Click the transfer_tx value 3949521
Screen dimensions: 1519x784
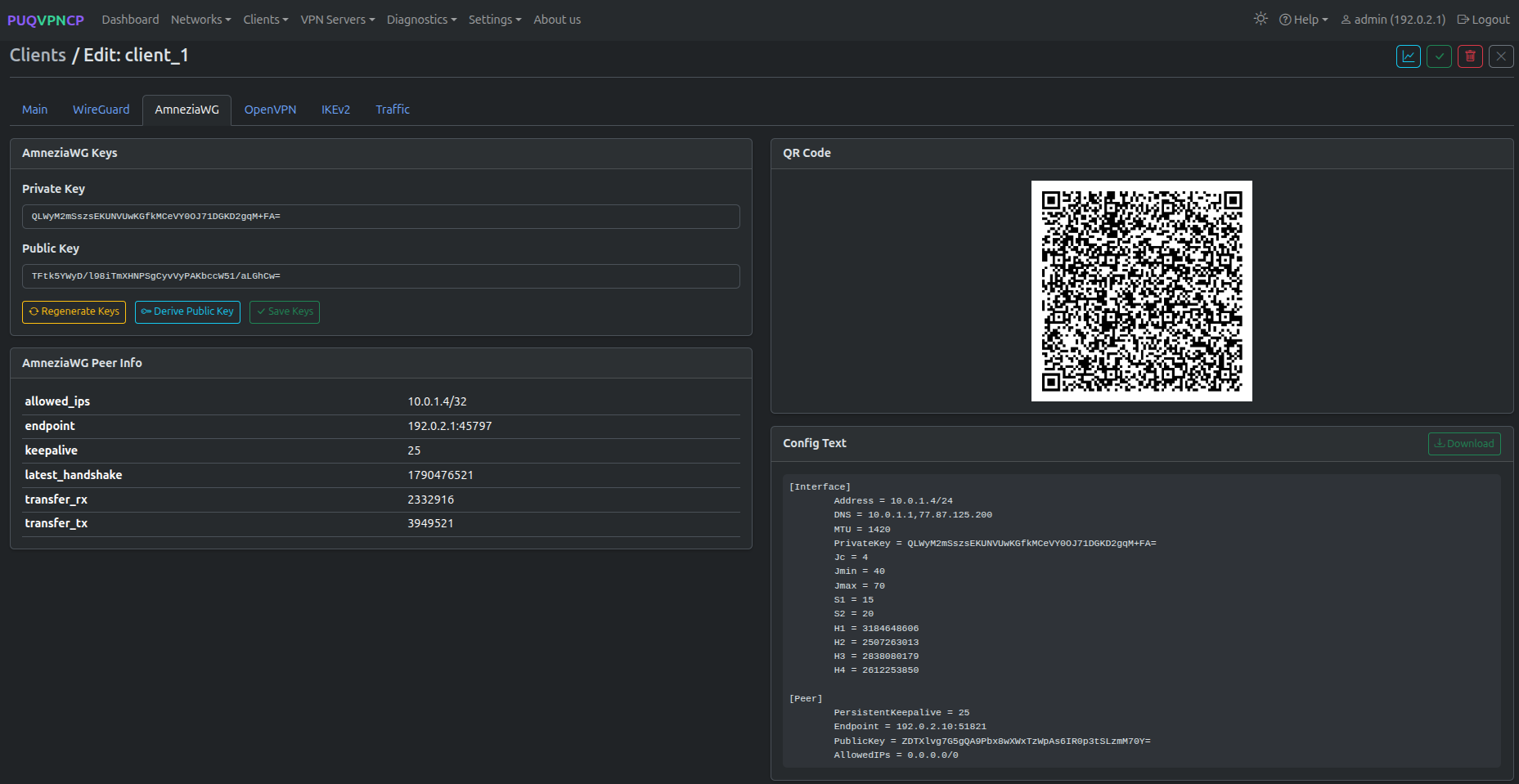click(431, 523)
